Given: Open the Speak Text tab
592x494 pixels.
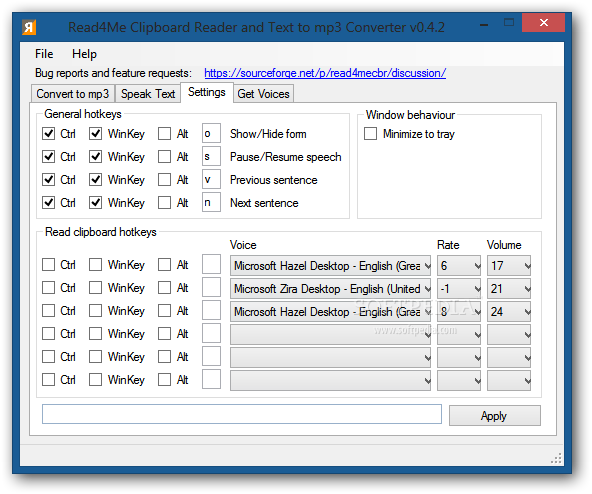Looking at the screenshot, I should [148, 94].
